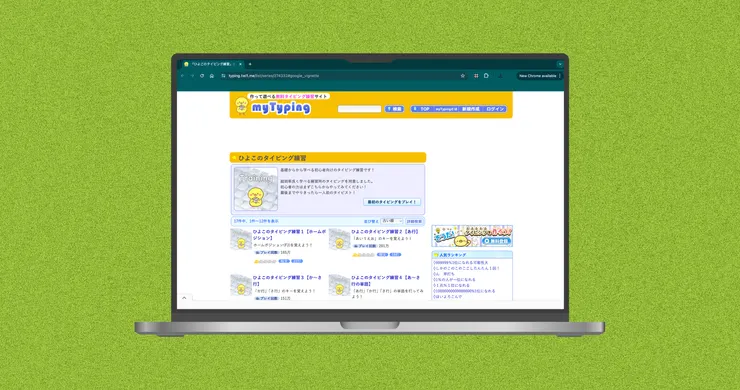Click thumbnail of ひよこのタイピング練習4
The image size is (740, 390).
pyautogui.click(x=339, y=285)
